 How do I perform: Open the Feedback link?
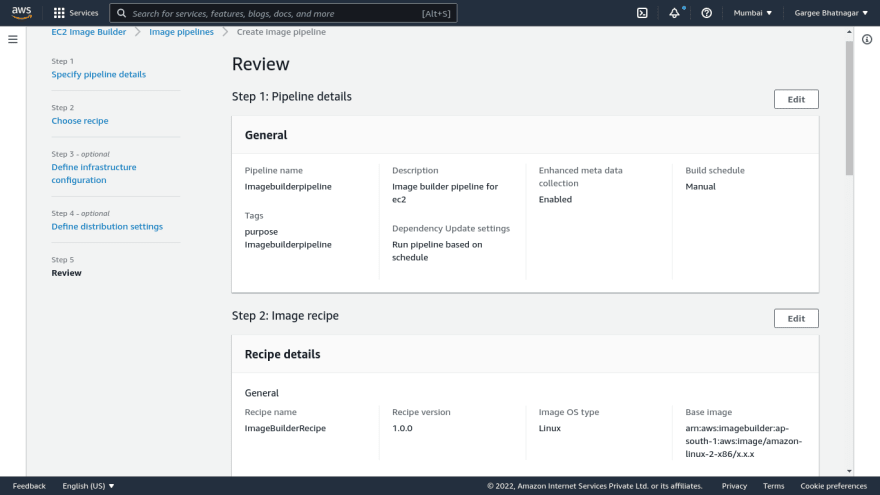point(29,486)
